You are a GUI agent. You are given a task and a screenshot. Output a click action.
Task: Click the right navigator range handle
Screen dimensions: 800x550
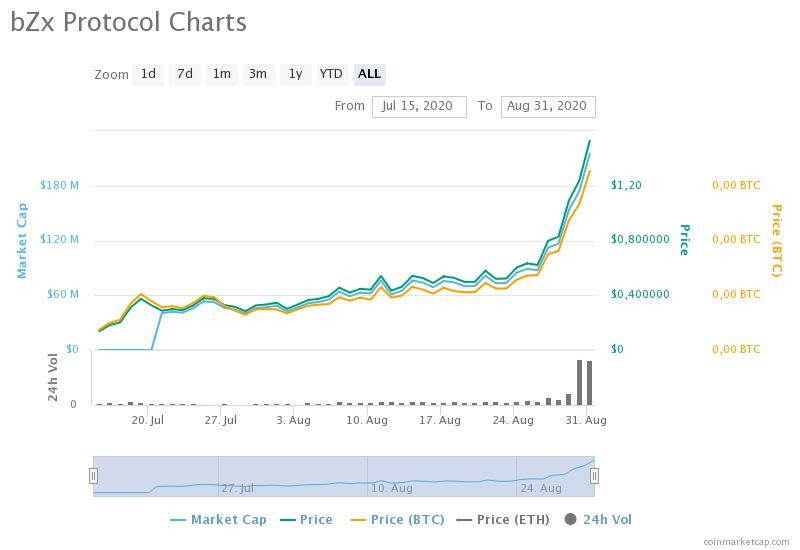tap(594, 476)
